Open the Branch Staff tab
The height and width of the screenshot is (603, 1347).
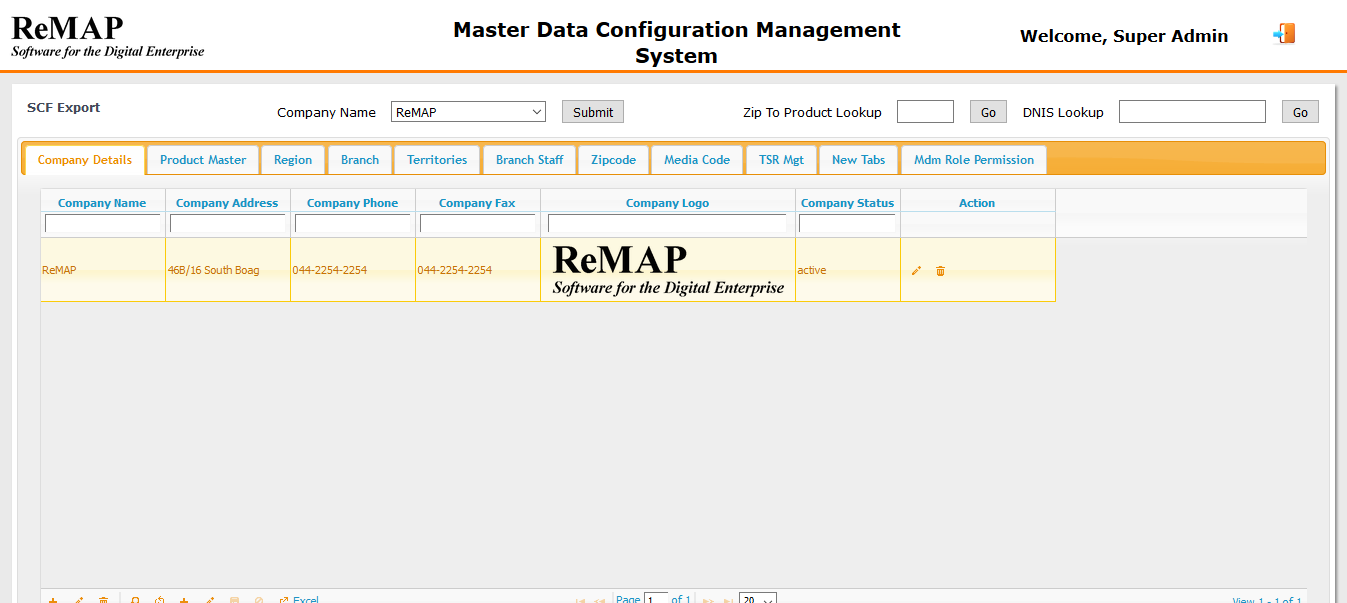coord(529,160)
